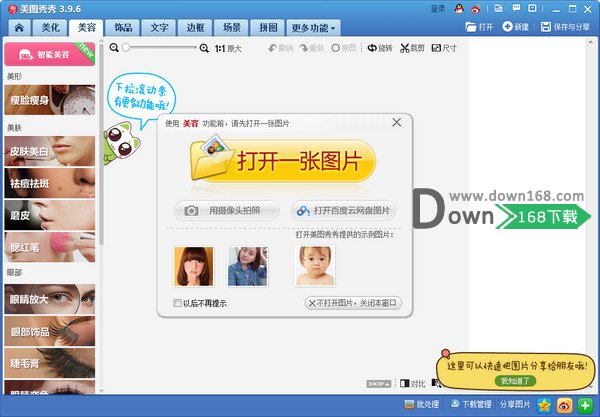This screenshot has height=417, width=600.
Task: Open the sample baby photo
Action: tap(314, 266)
